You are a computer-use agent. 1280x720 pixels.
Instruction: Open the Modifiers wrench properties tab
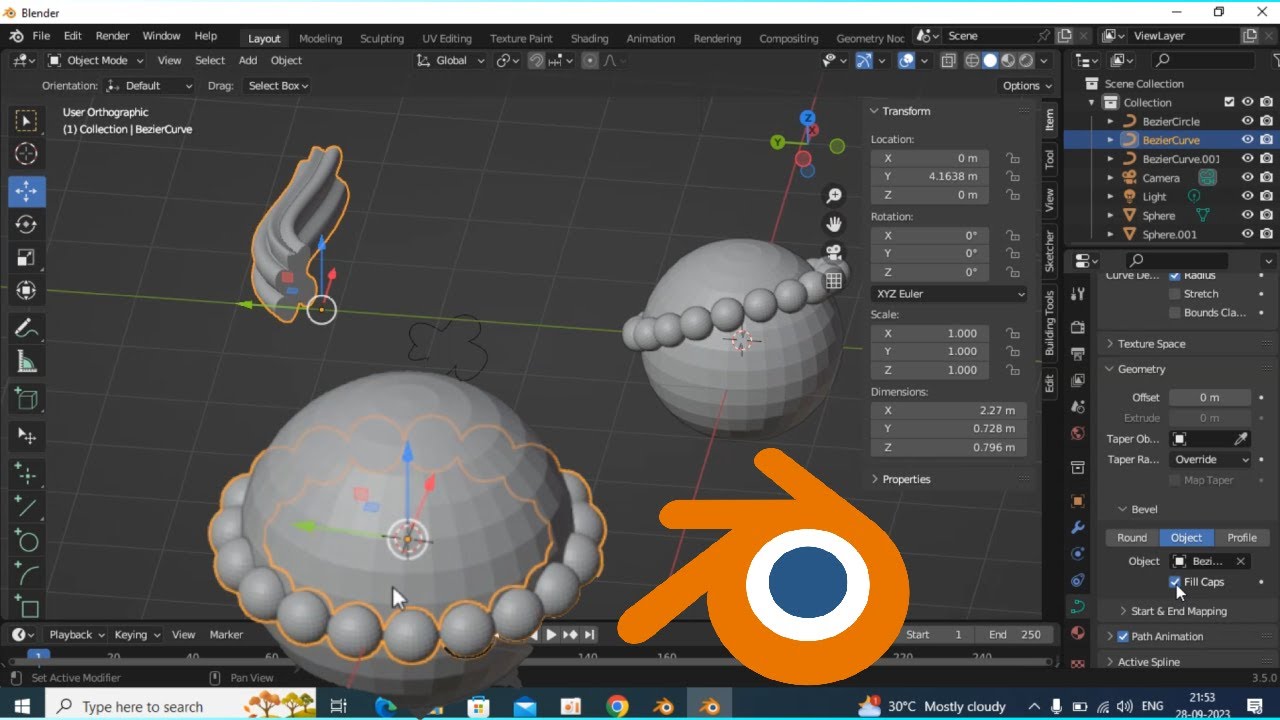click(1077, 527)
